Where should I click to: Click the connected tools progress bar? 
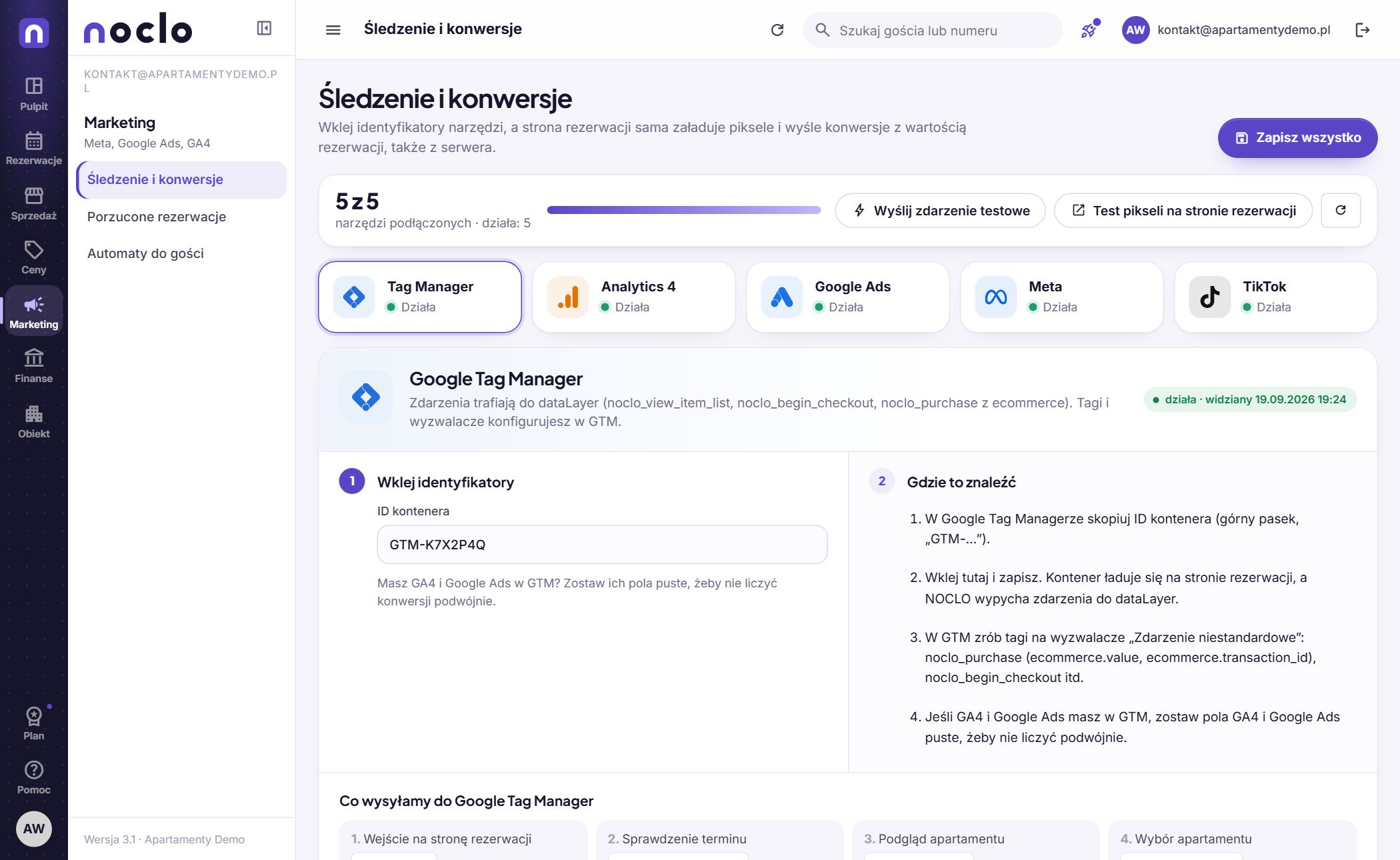point(683,210)
